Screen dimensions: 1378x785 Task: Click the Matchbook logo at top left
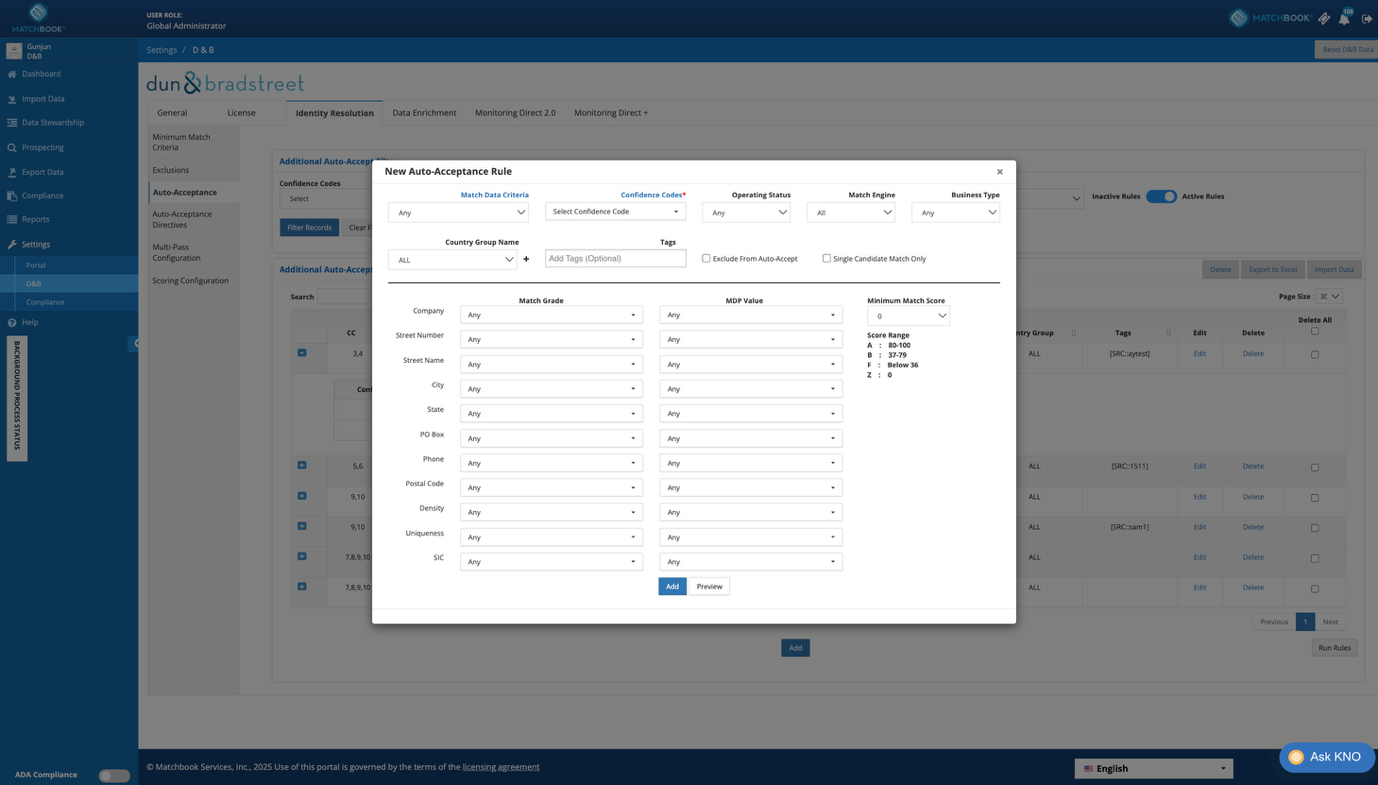38,17
